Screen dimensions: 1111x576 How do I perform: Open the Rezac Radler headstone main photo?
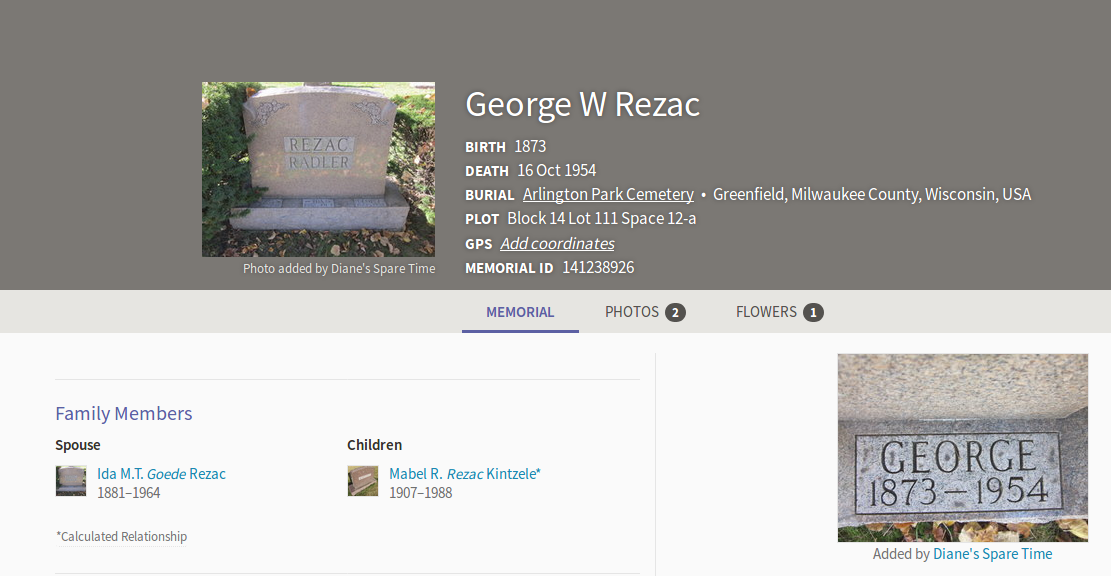click(318, 169)
